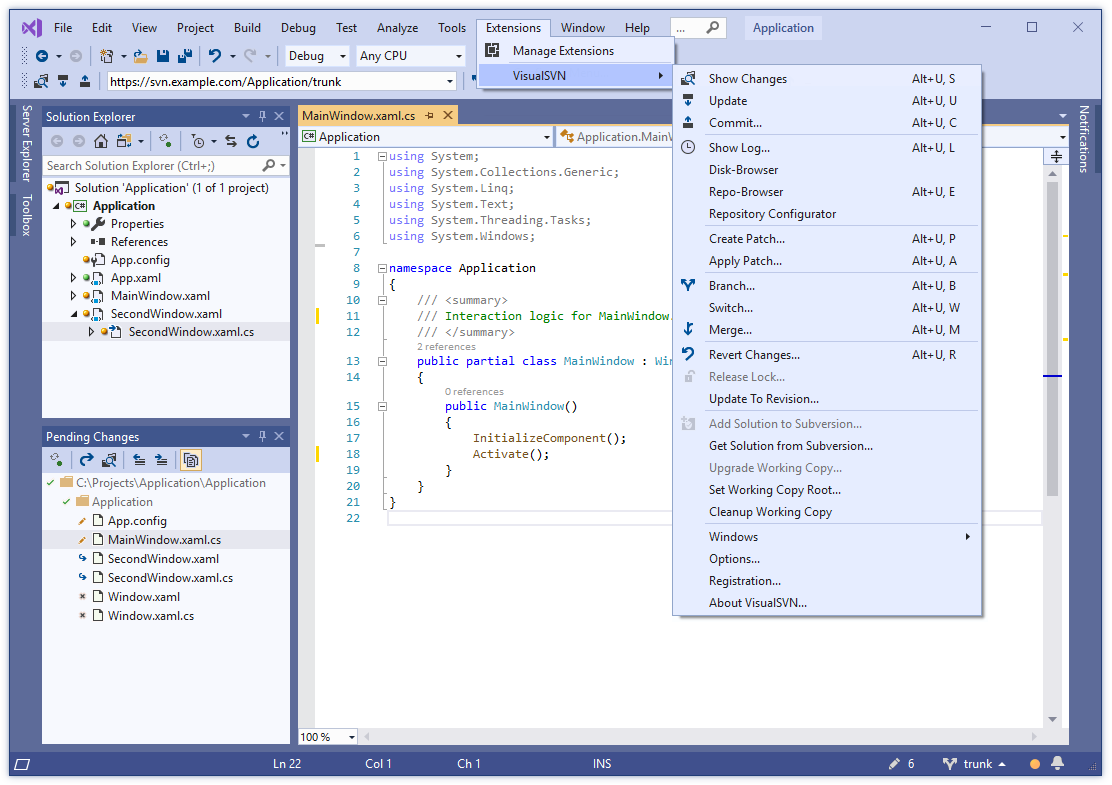Toggle the pin on MainWindow.xaml.cs tab
This screenshot has width=1112, height=785.
coord(429,115)
